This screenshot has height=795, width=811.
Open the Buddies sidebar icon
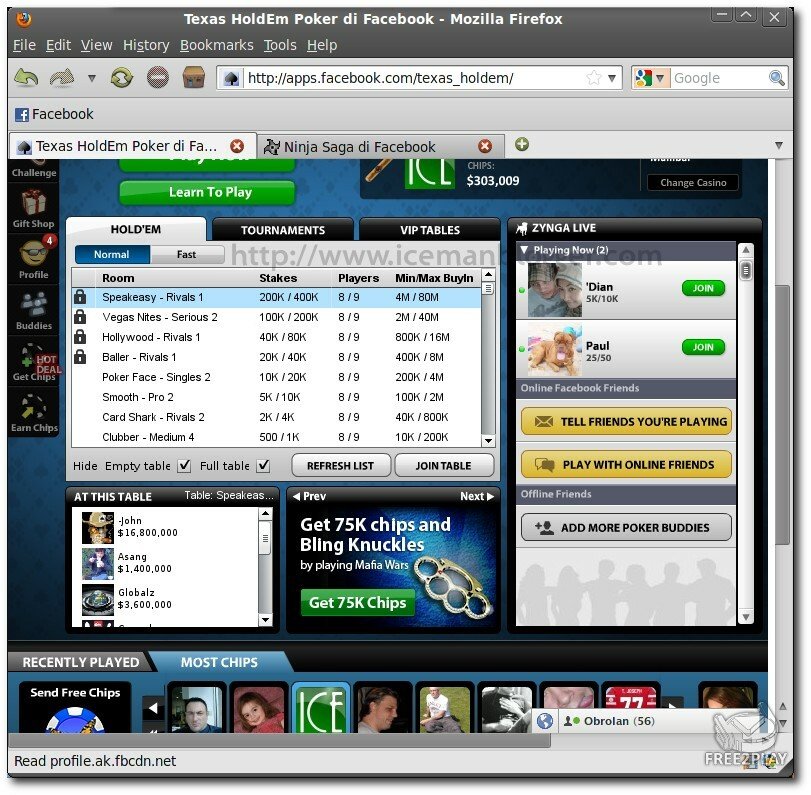[34, 310]
